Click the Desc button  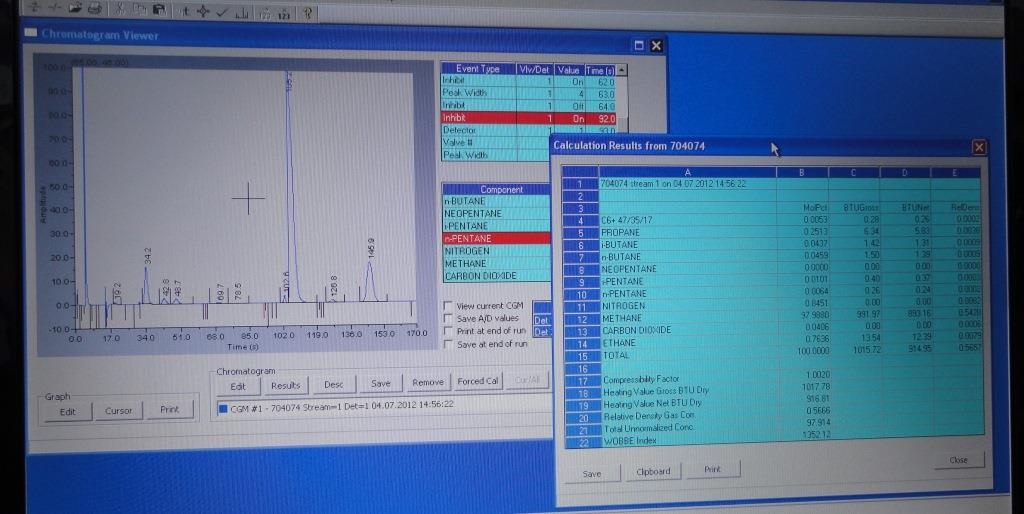tap(334, 385)
